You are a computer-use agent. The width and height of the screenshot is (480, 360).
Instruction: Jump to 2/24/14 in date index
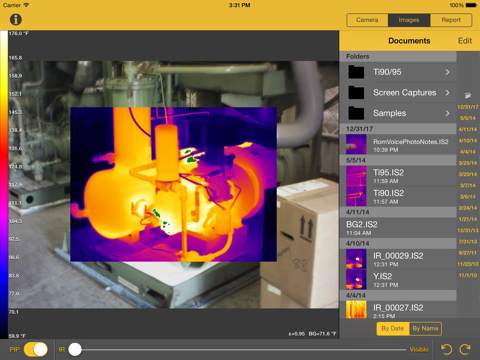point(468,208)
